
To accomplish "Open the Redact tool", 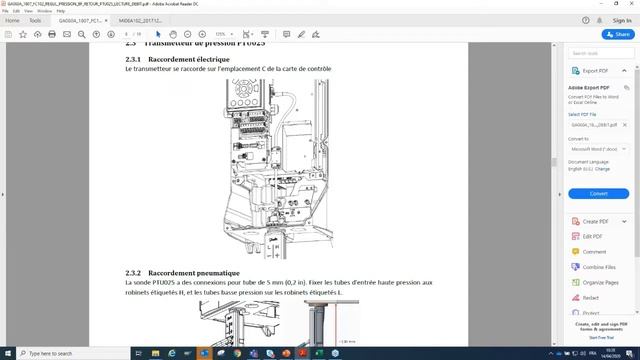I will click(590, 298).
